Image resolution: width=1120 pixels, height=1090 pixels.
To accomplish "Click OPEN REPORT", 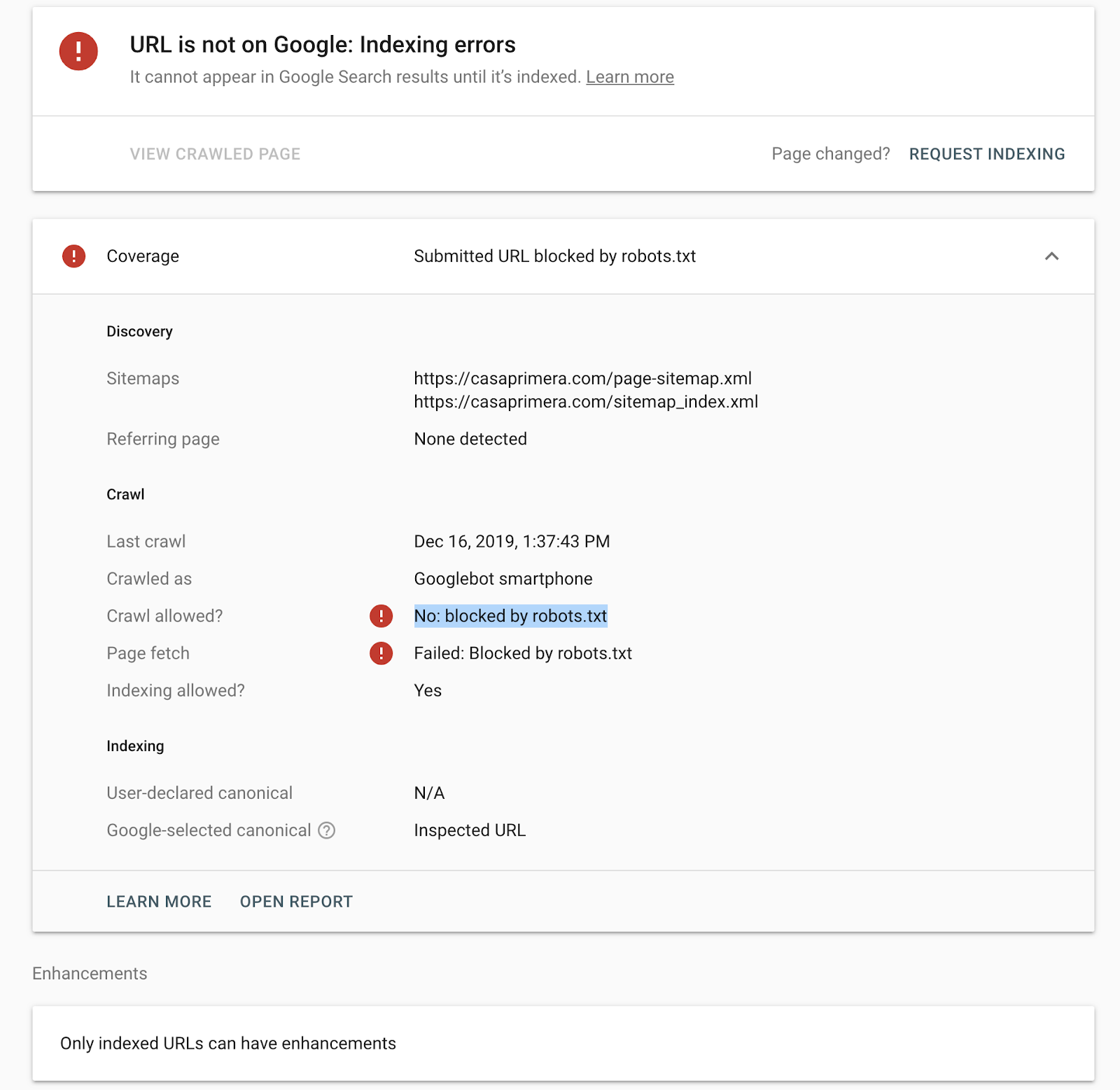I will (296, 902).
